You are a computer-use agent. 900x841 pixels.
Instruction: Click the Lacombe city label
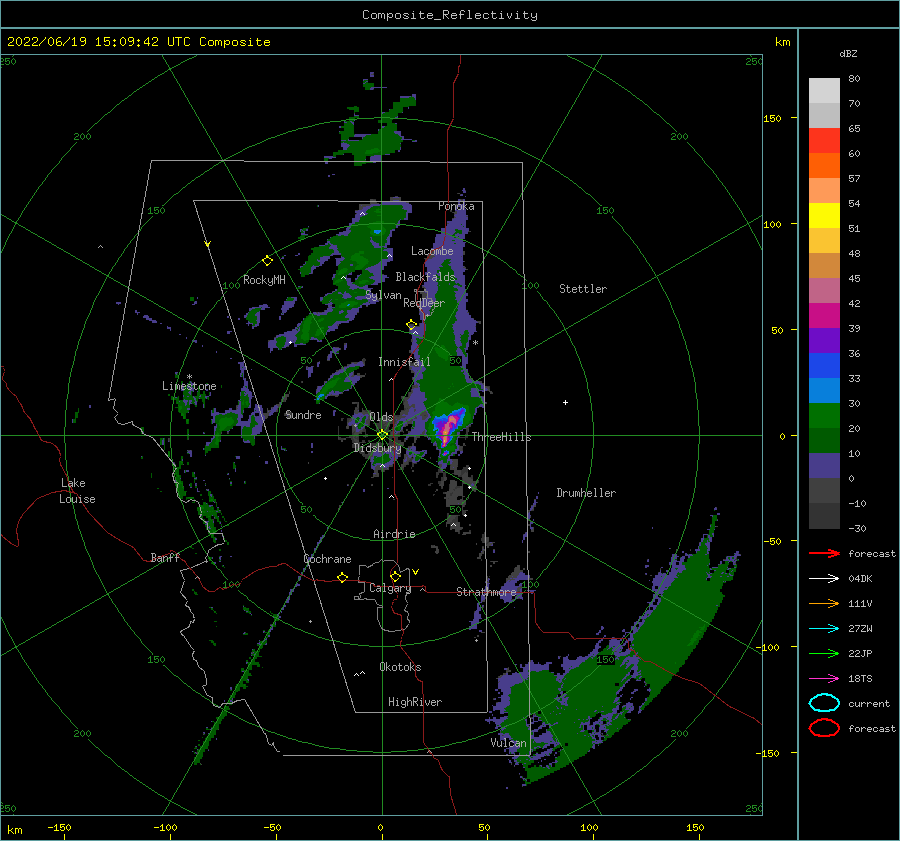point(432,251)
